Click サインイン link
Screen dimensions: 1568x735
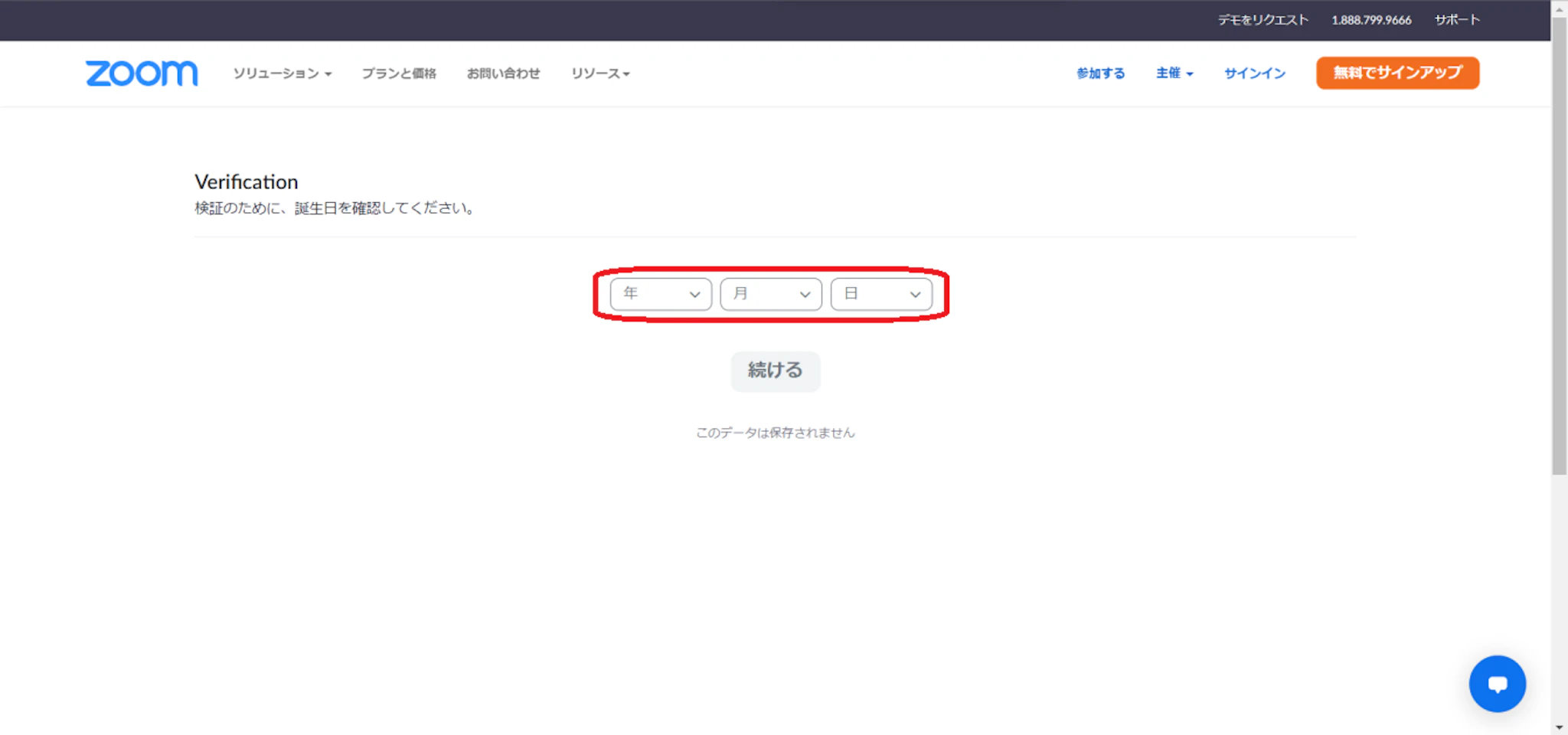[1254, 73]
